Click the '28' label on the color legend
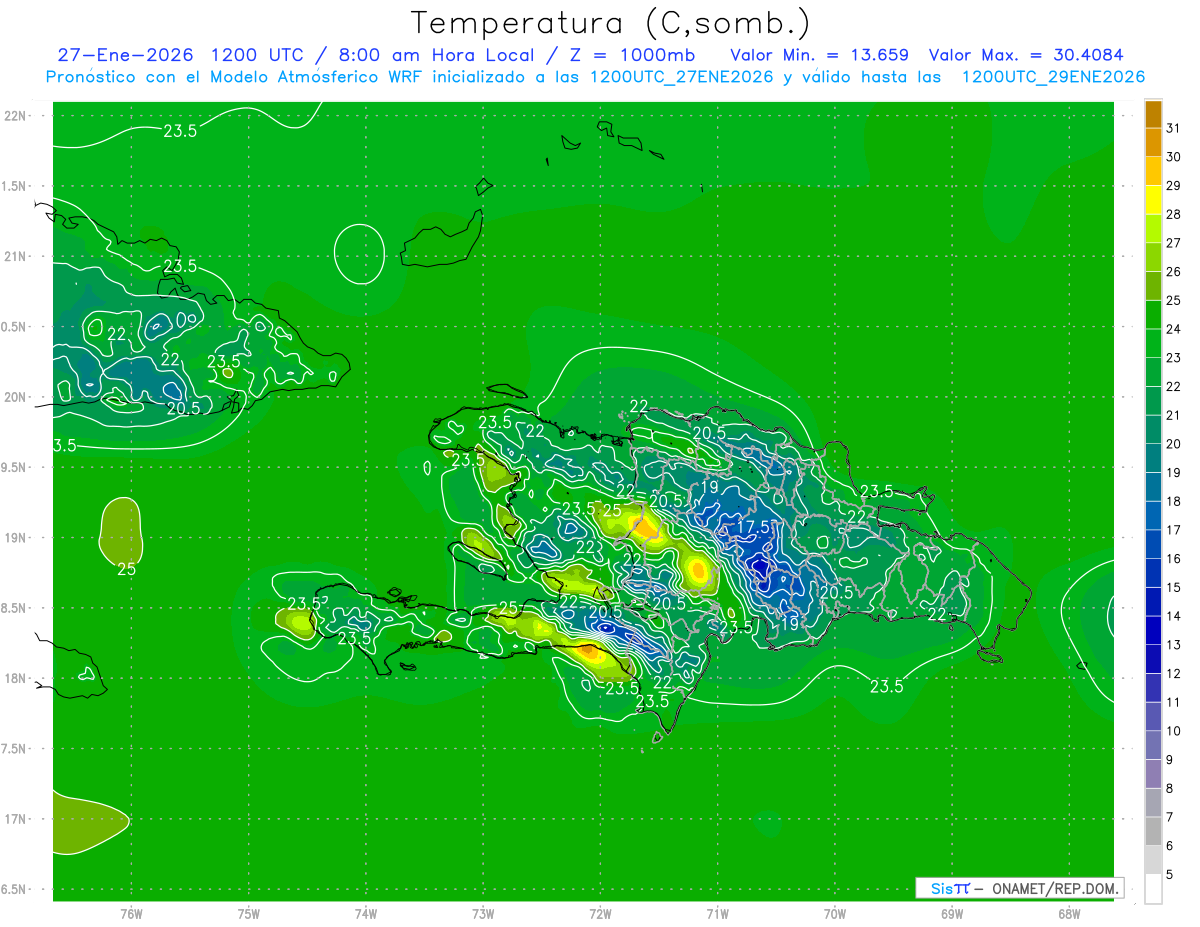 point(1173,214)
